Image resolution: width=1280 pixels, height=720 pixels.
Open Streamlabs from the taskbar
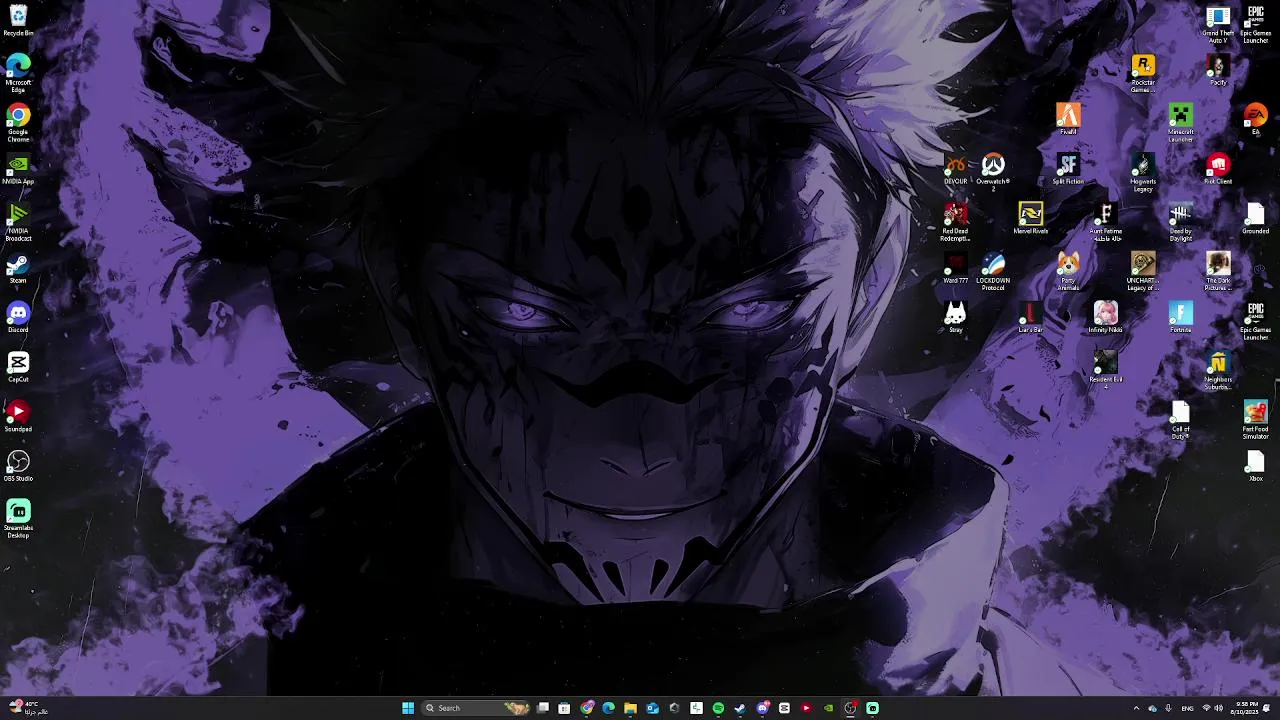872,708
